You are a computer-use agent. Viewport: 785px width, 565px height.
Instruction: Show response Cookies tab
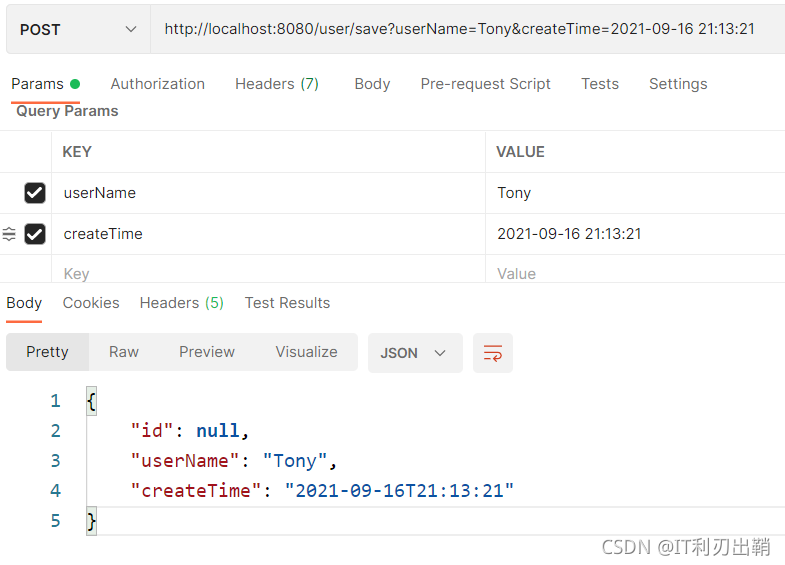point(91,303)
